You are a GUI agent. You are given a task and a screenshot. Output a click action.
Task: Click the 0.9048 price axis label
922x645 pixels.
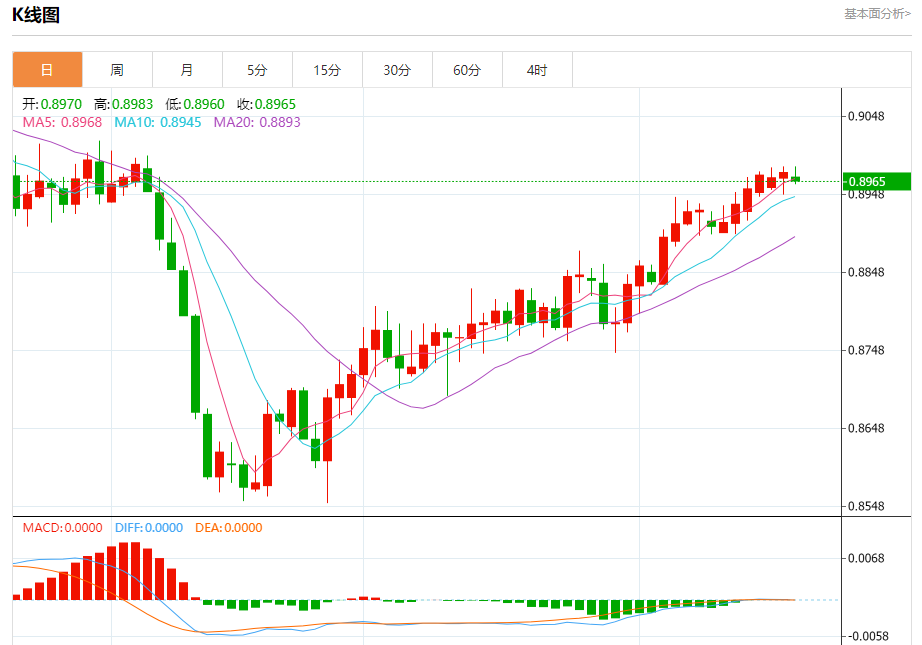coord(866,116)
